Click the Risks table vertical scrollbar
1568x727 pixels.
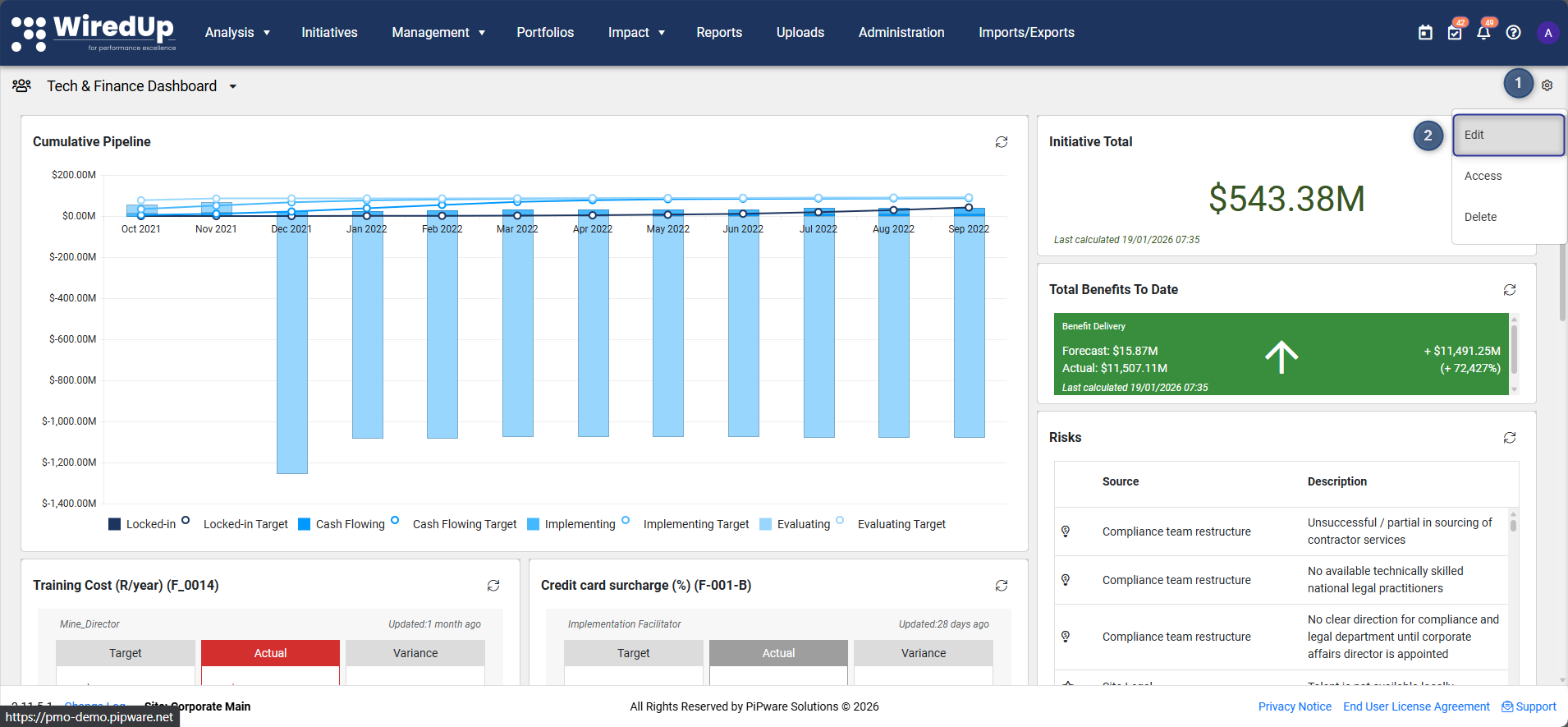click(x=1513, y=524)
